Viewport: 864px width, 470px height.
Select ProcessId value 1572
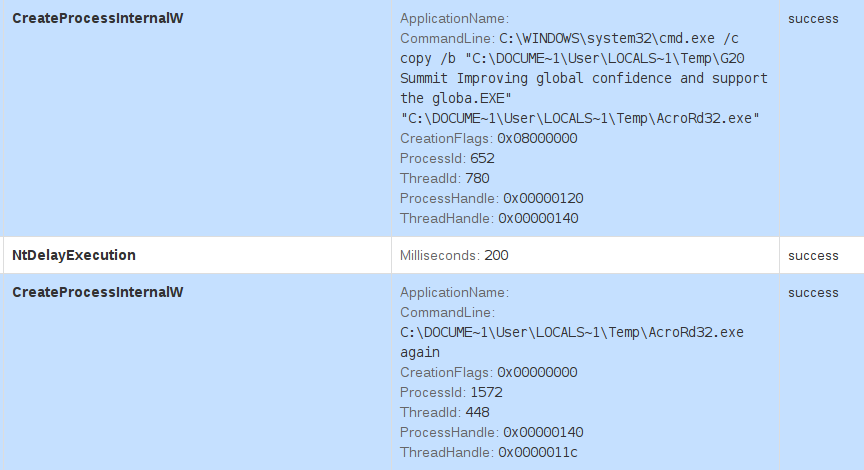coord(486,392)
